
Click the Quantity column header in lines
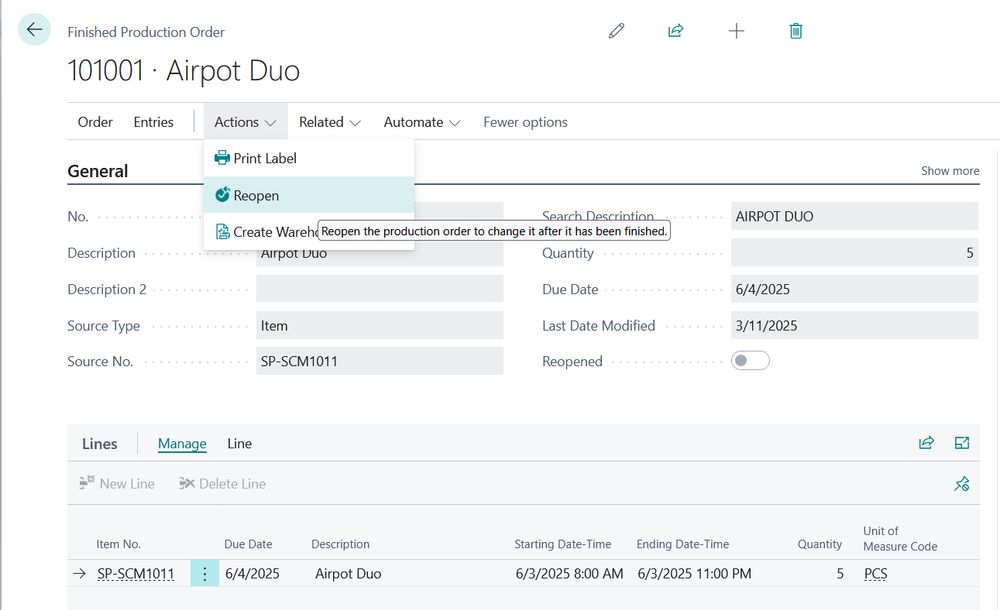pyautogui.click(x=820, y=544)
